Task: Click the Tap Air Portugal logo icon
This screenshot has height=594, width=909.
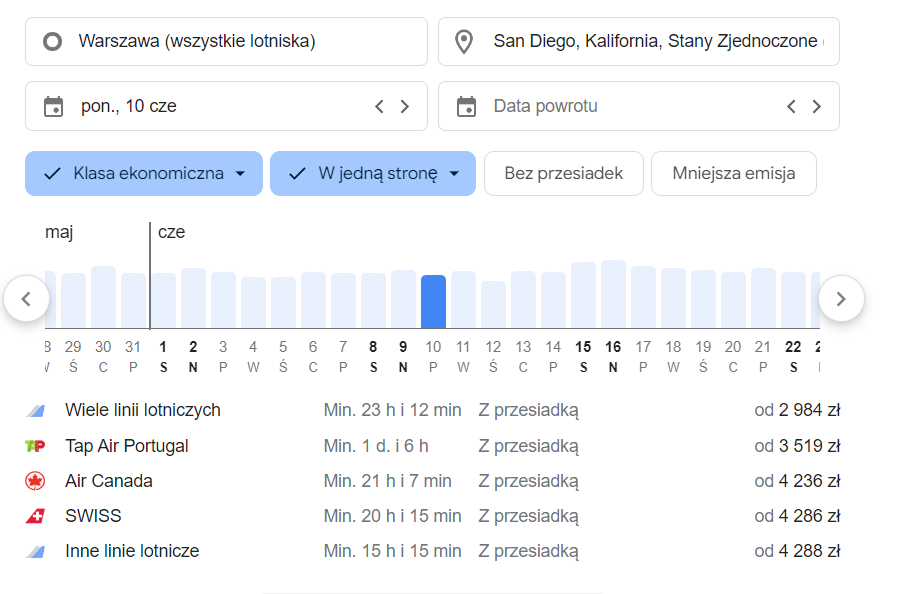Action: (x=35, y=446)
